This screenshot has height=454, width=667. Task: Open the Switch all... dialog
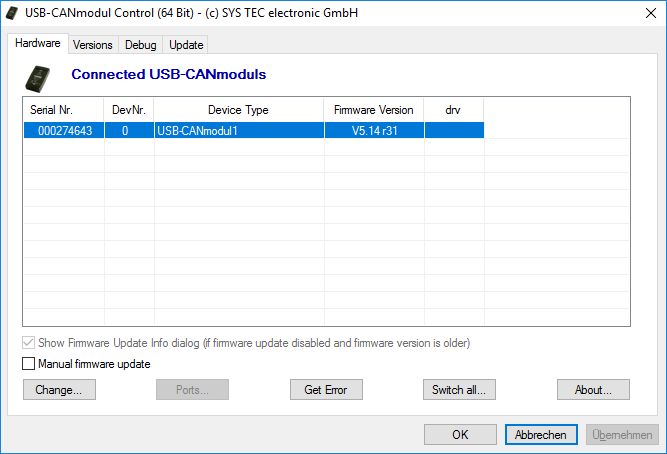click(459, 390)
